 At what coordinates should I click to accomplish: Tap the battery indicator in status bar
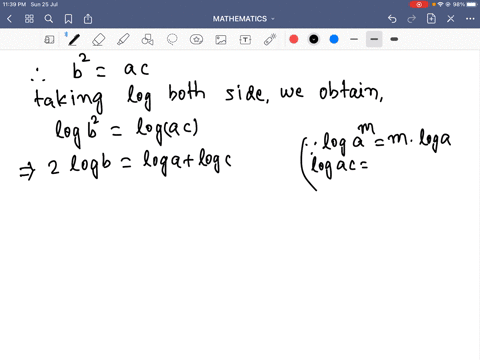click(x=472, y=4)
